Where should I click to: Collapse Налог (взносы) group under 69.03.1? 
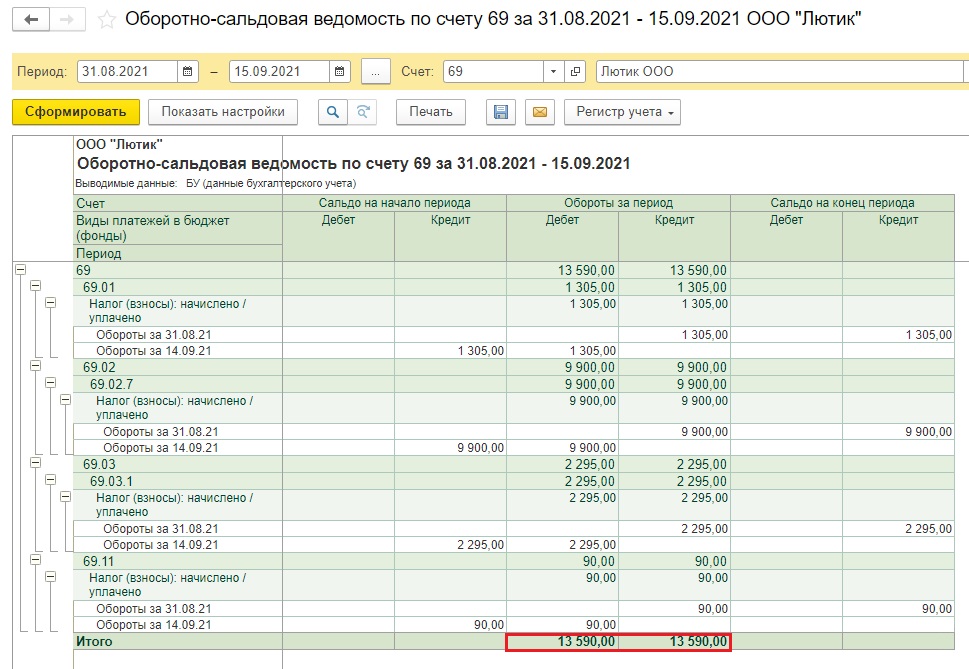pos(65,497)
